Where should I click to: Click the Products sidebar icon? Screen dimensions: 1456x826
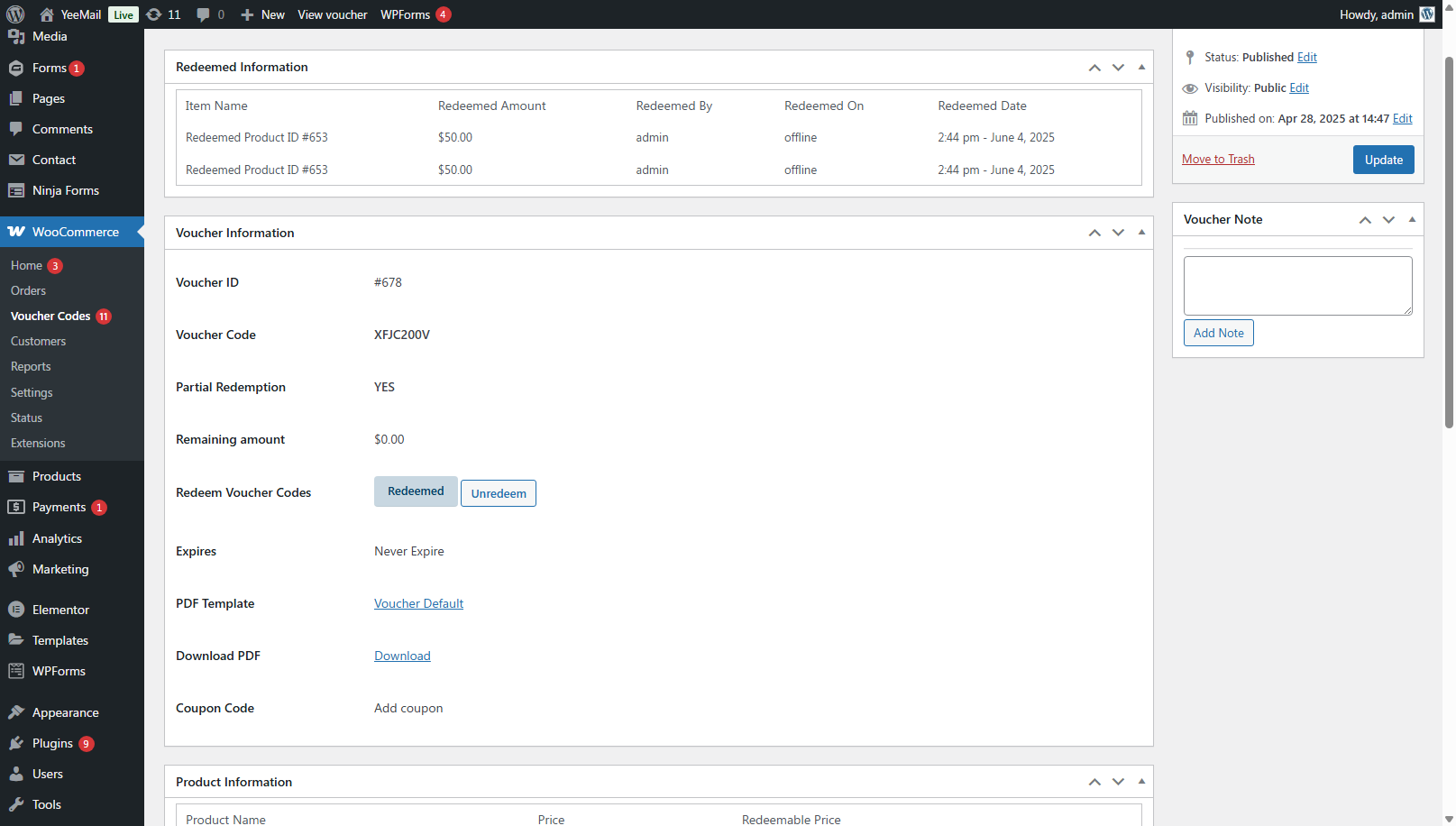(x=16, y=476)
